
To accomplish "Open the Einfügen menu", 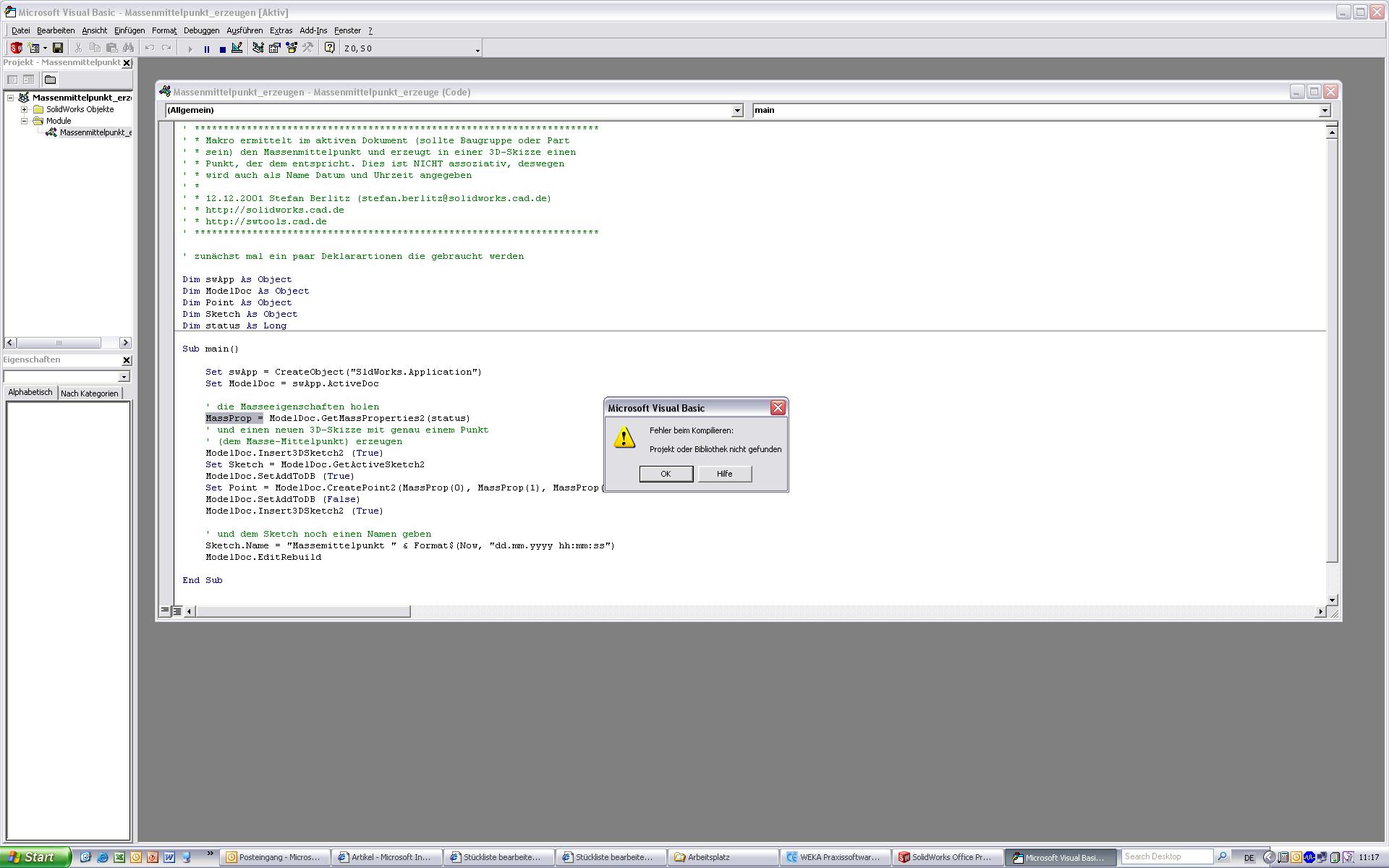I will click(129, 30).
